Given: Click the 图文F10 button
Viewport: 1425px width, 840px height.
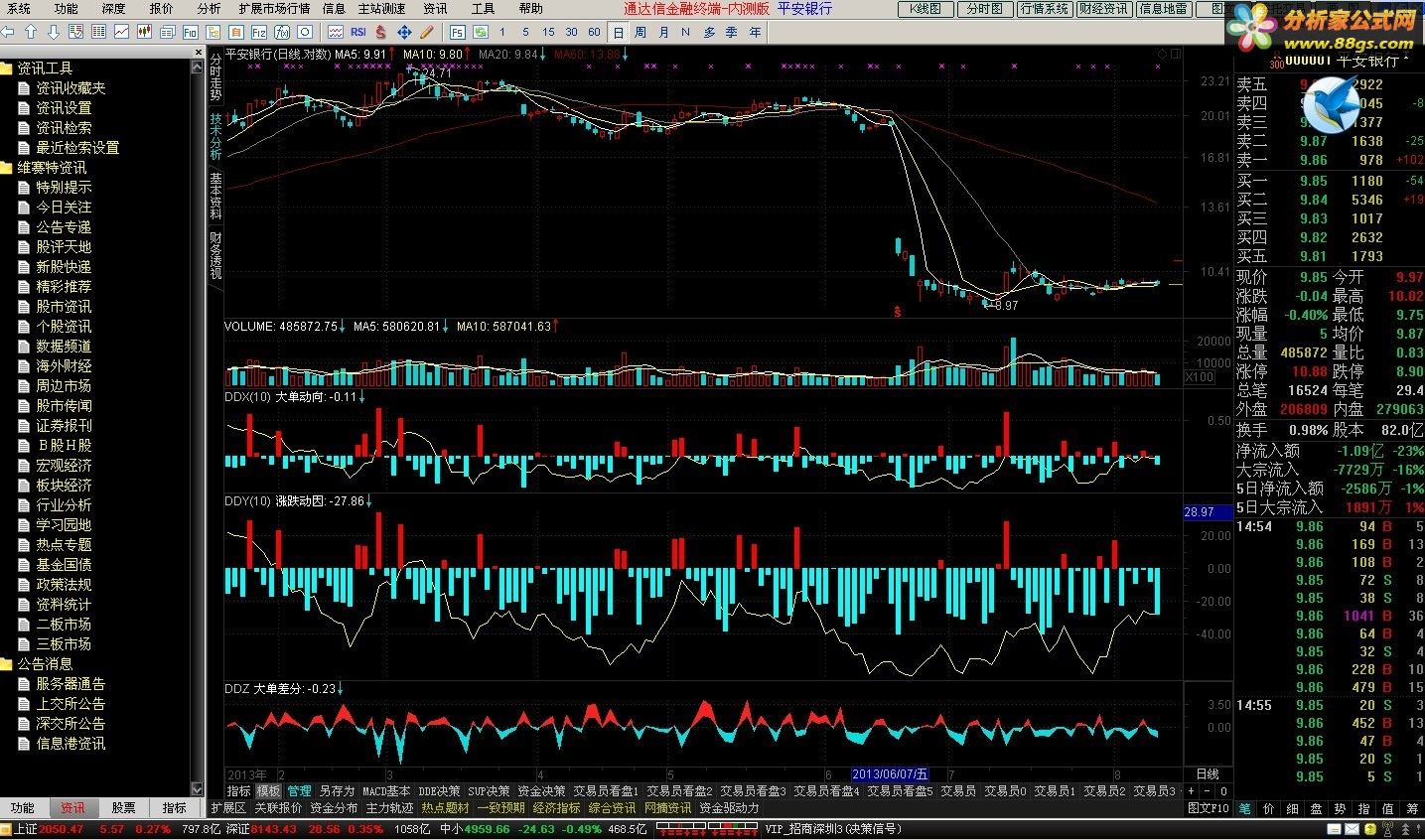Looking at the screenshot, I should 1209,807.
